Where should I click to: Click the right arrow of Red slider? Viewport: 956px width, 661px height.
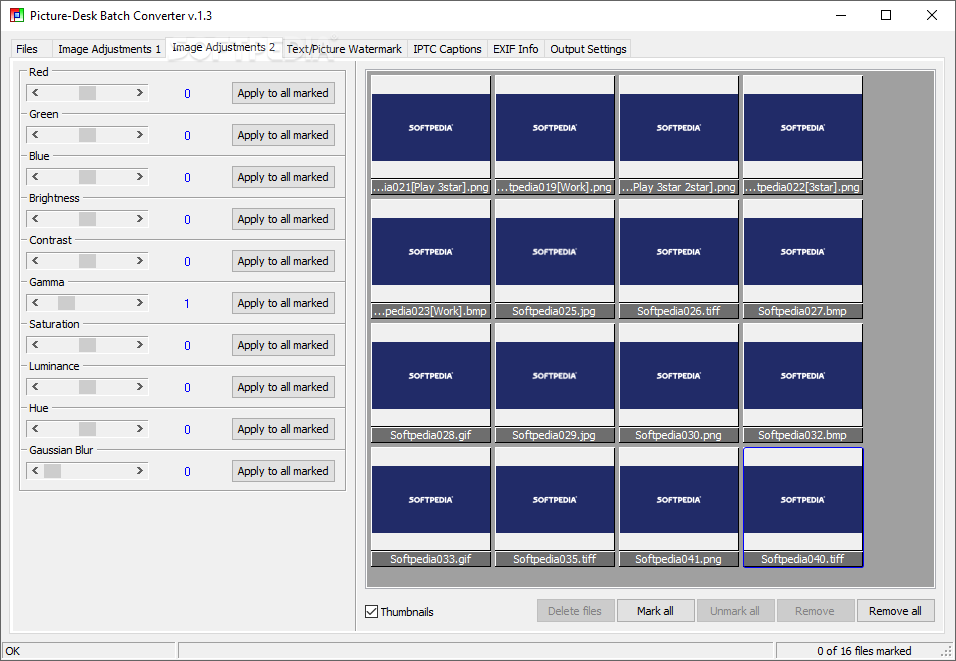(x=140, y=93)
